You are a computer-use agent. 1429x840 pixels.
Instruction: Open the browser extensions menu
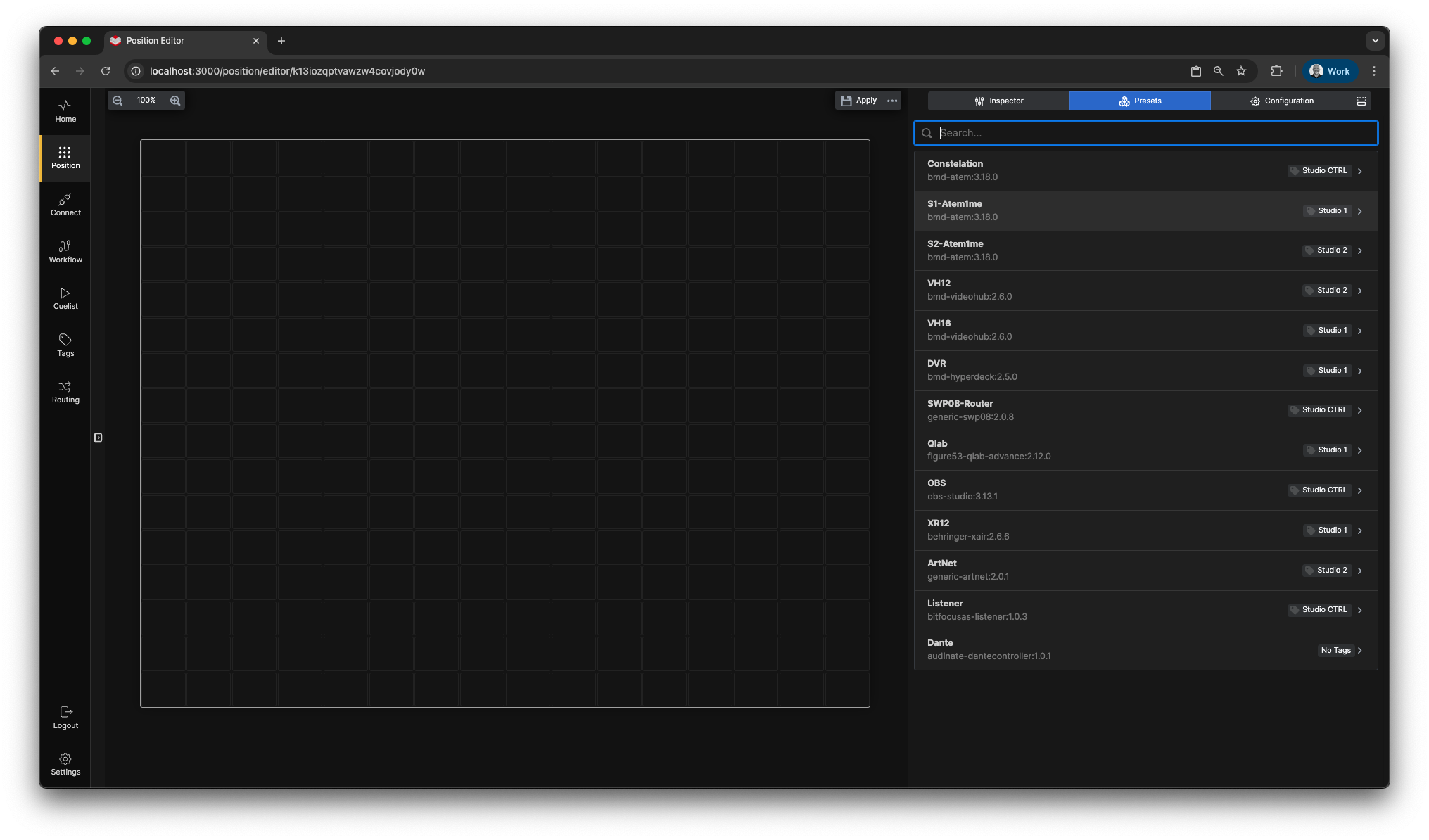click(1276, 71)
